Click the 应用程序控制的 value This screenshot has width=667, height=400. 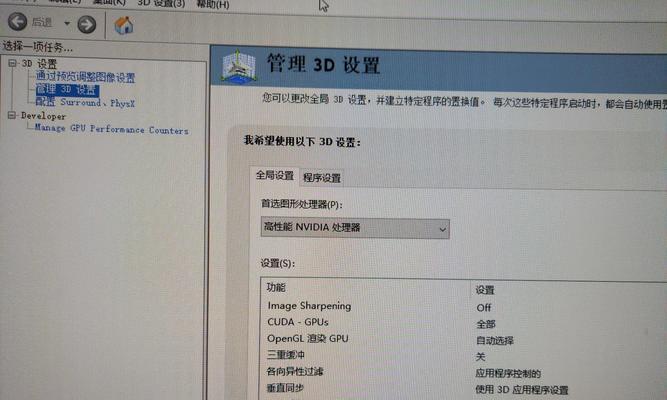(x=508, y=374)
